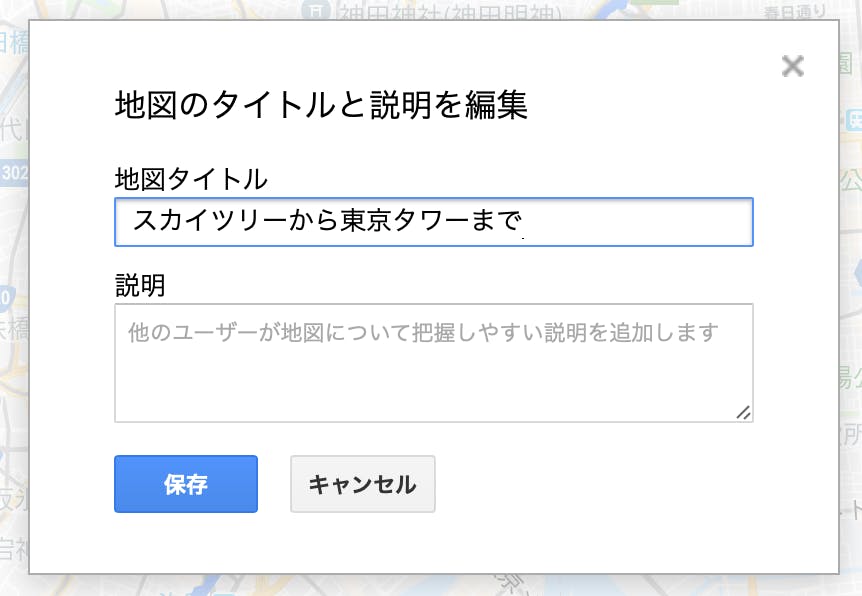This screenshot has height=596, width=862.
Task: Click the green 園 park label at top right
Action: pyautogui.click(x=846, y=63)
